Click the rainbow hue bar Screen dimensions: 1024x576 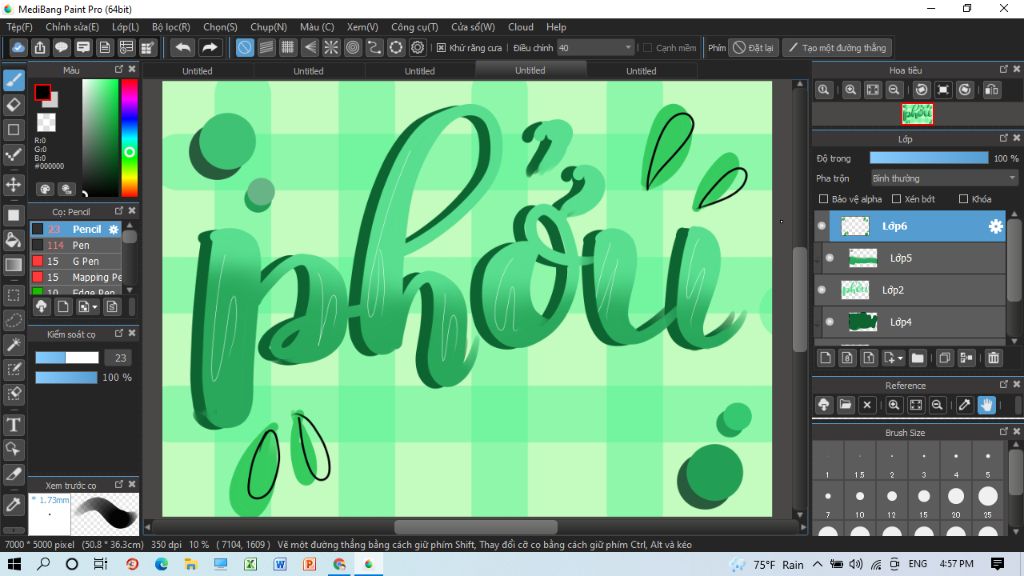[129, 138]
